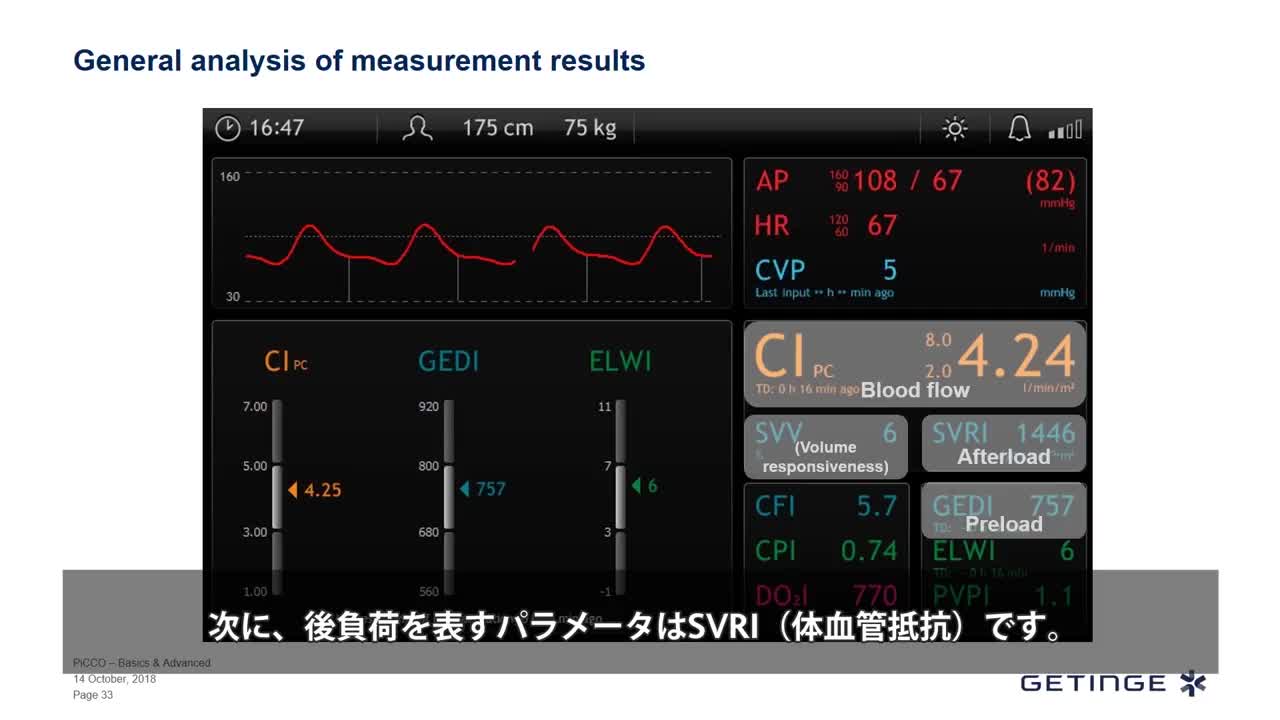Click the CI PC gauge marker 4.25
1280x720 pixels.
tap(314, 490)
